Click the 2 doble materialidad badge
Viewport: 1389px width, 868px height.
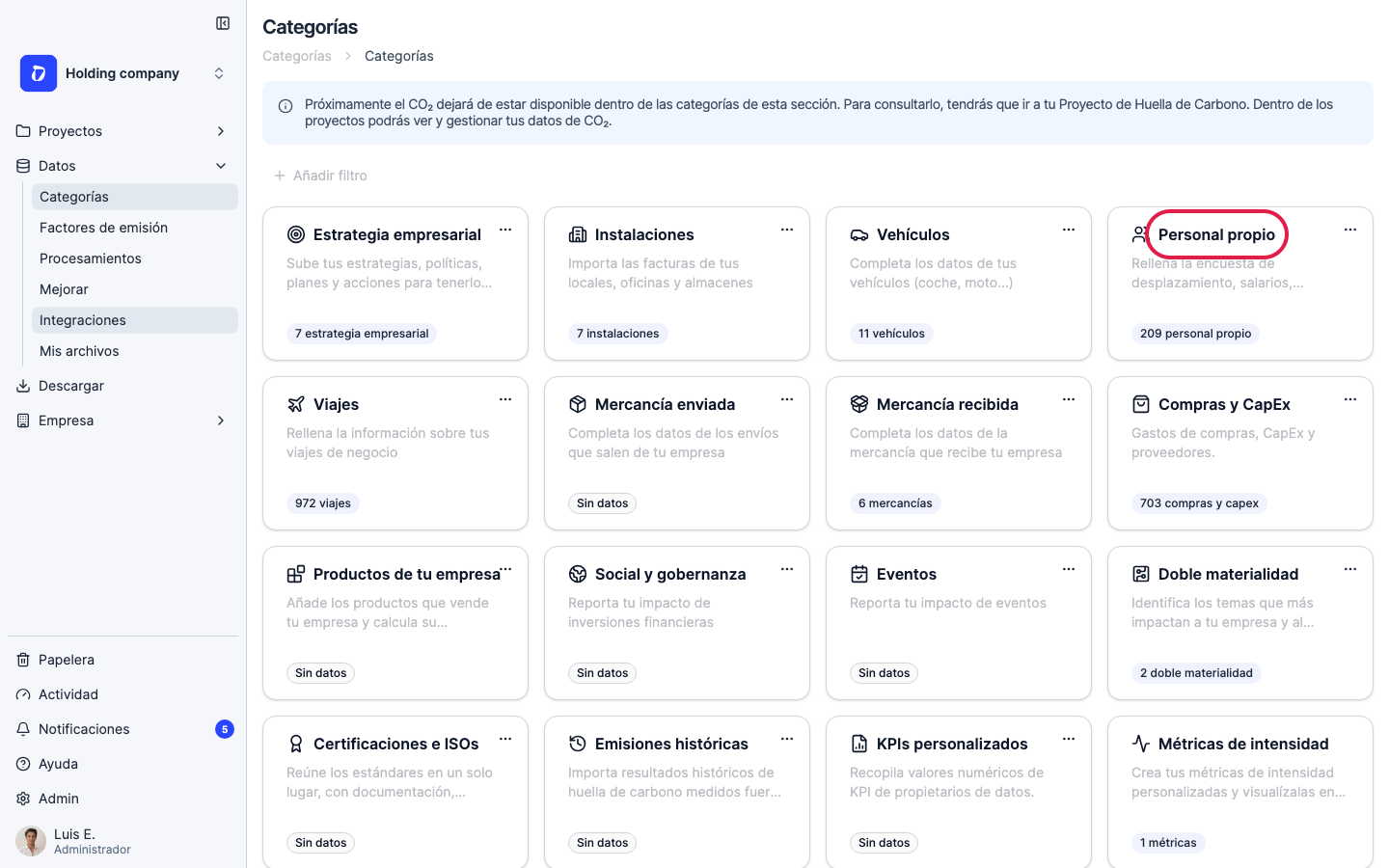[1196, 673]
